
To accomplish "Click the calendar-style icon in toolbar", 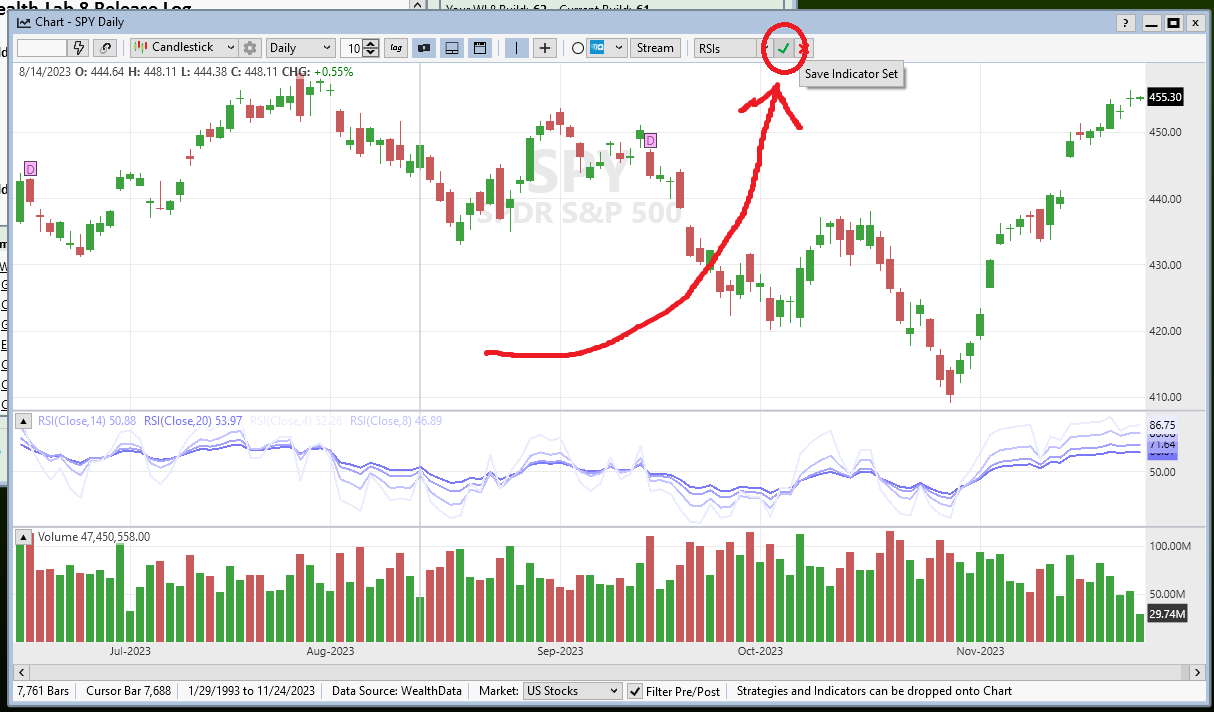I will click(x=479, y=47).
